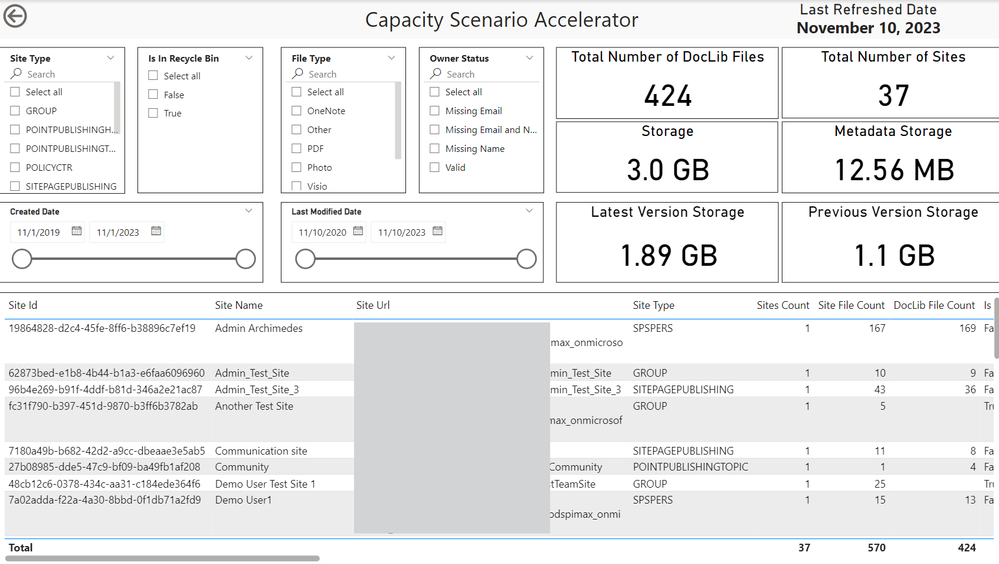Viewport: 999px width, 564px height.
Task: Check False in Is In Recycle Bin
Action: [x=153, y=94]
